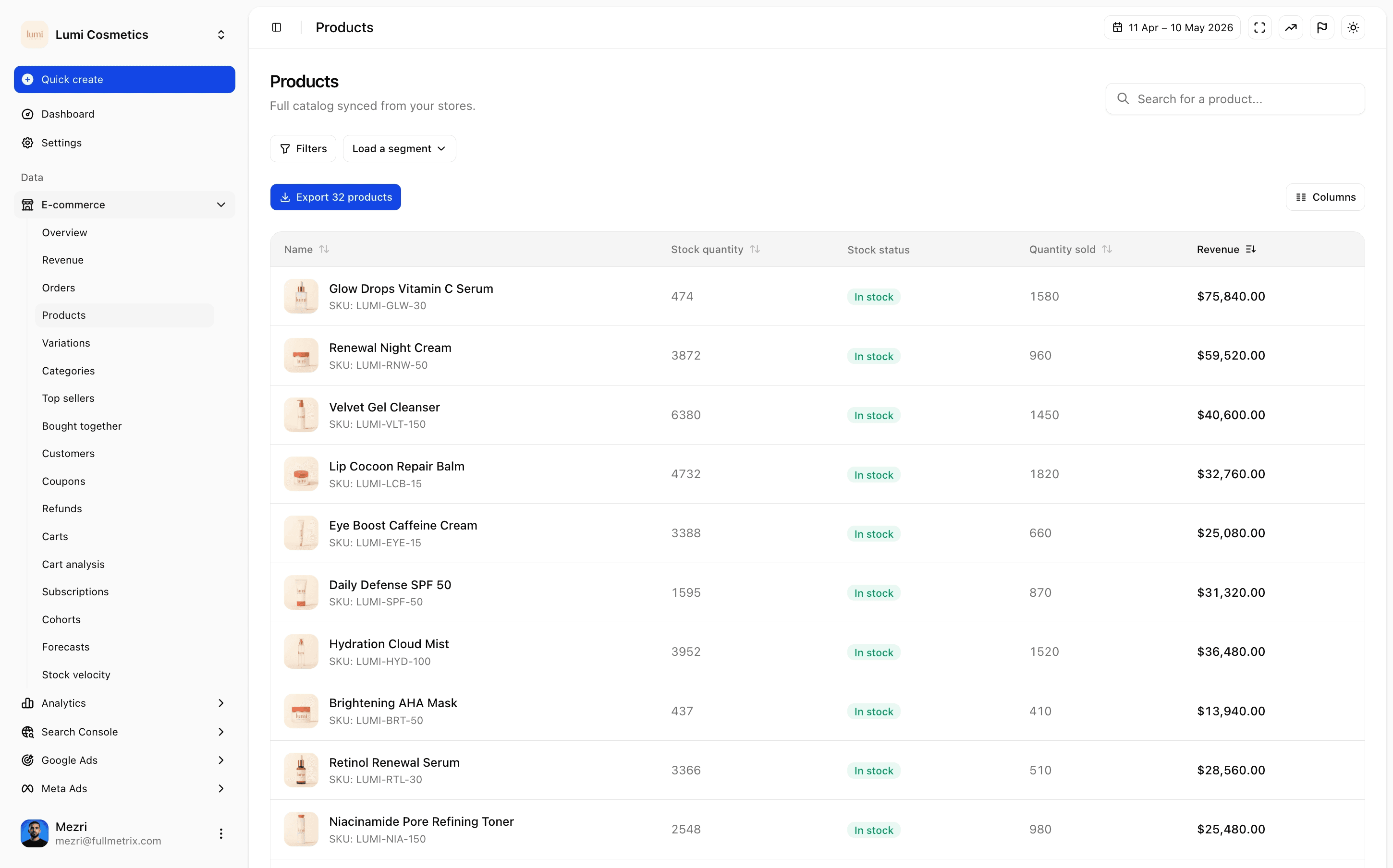This screenshot has height=868, width=1393.
Task: Click Mezri's profile avatar
Action: click(x=35, y=833)
